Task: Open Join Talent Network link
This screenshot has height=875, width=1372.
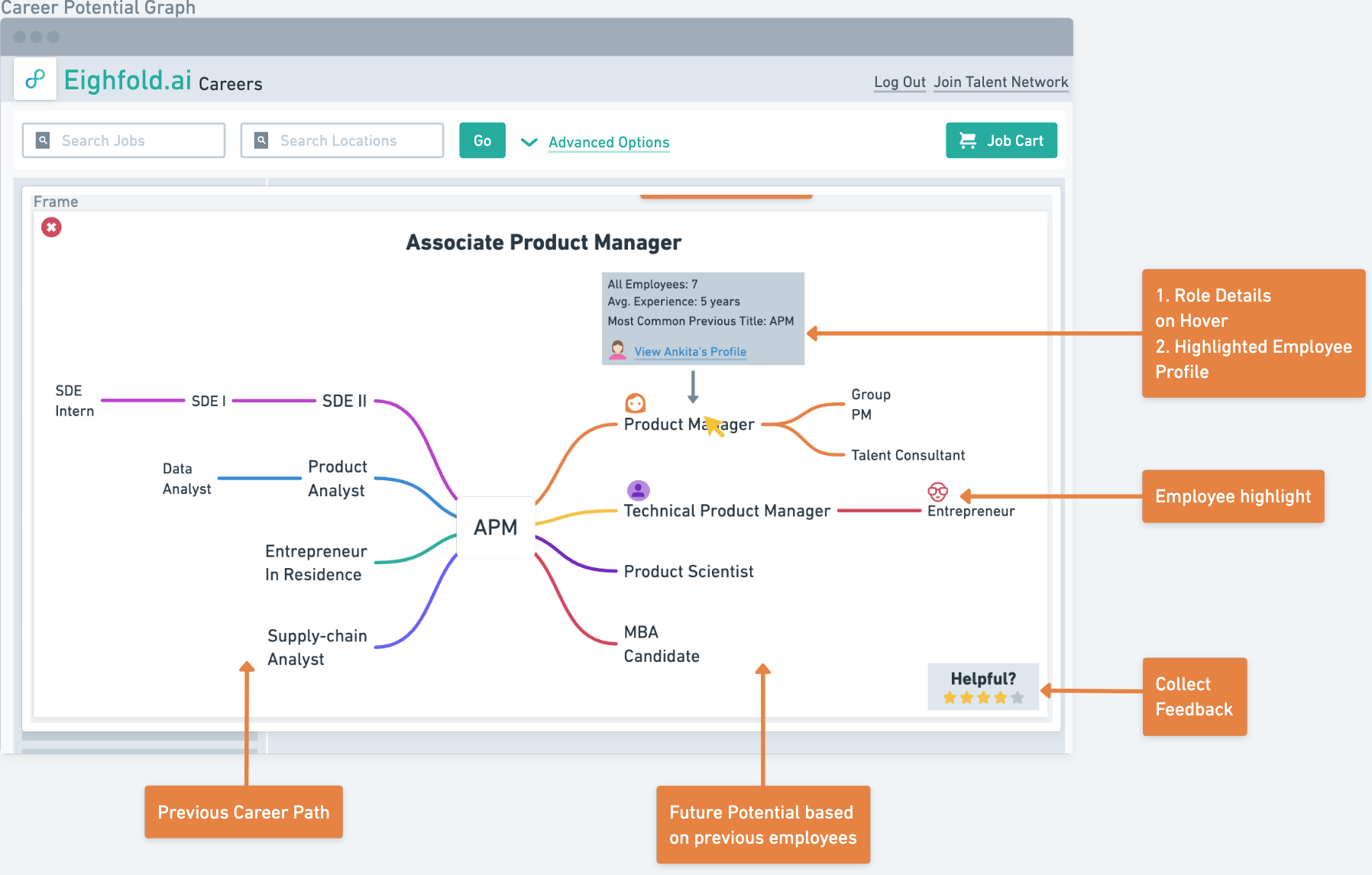Action: [x=1001, y=82]
